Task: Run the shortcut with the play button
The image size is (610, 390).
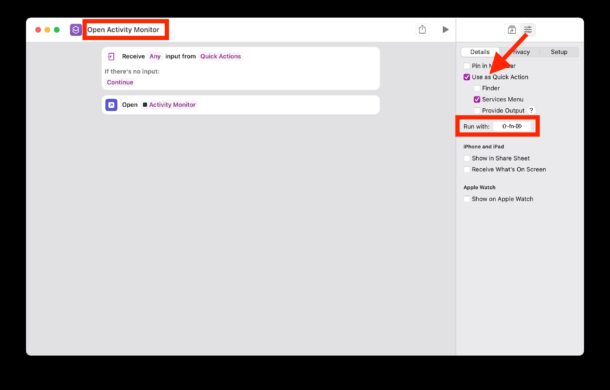Action: pyautogui.click(x=445, y=30)
